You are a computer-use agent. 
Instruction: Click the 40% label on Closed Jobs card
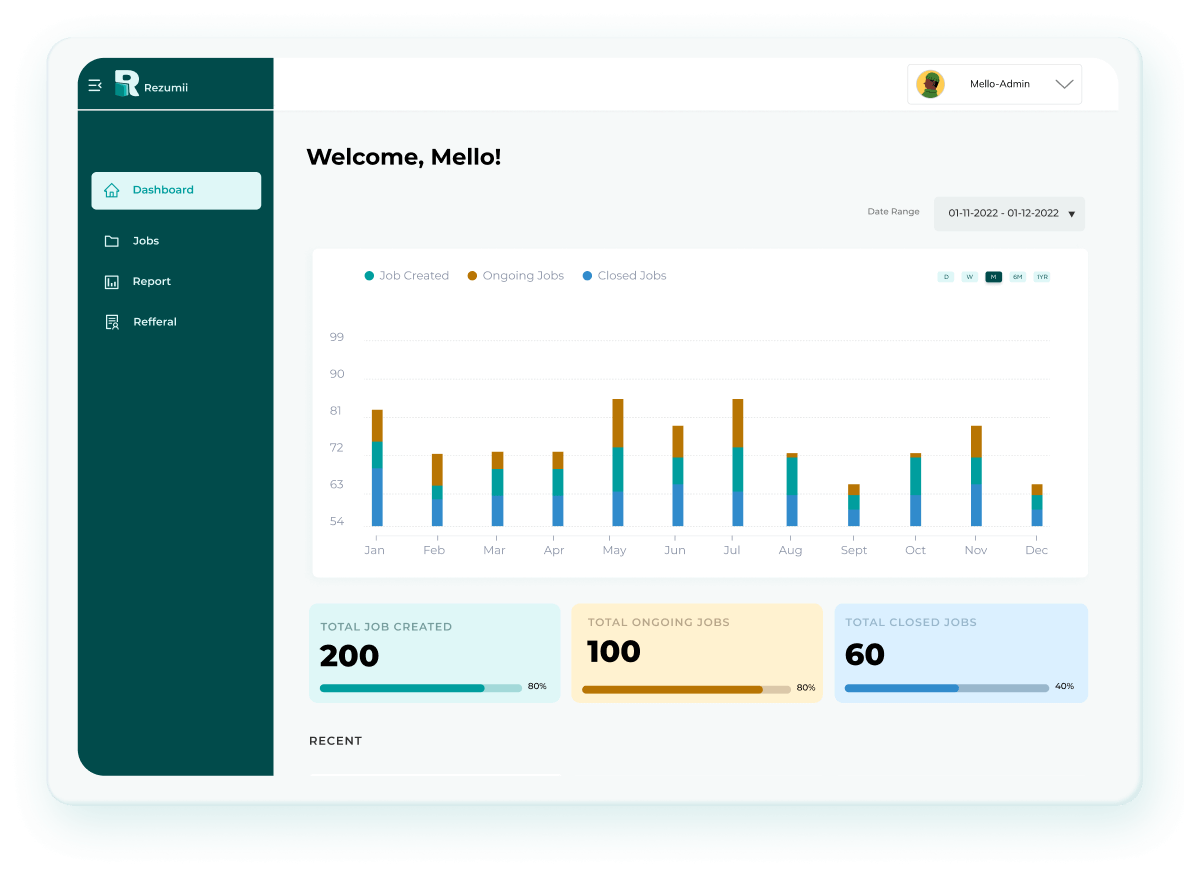(x=1064, y=686)
